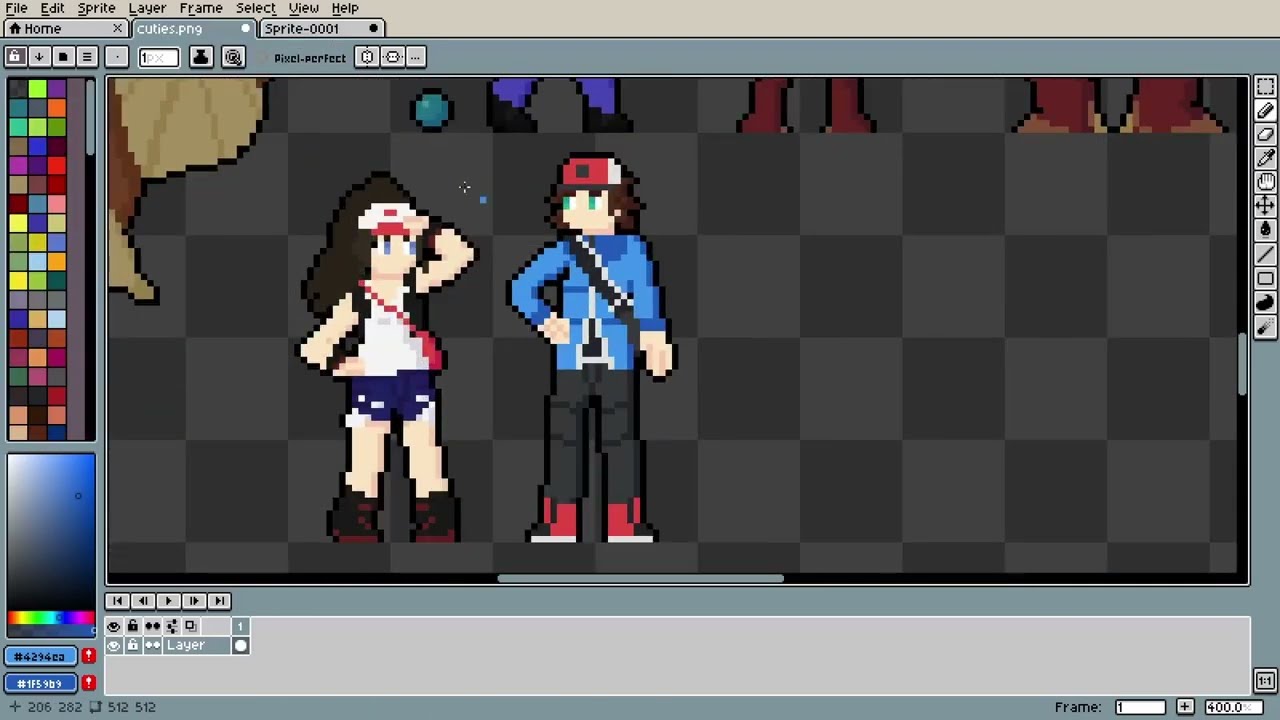
Task: Click background color #1f59b9 button
Action: point(40,684)
